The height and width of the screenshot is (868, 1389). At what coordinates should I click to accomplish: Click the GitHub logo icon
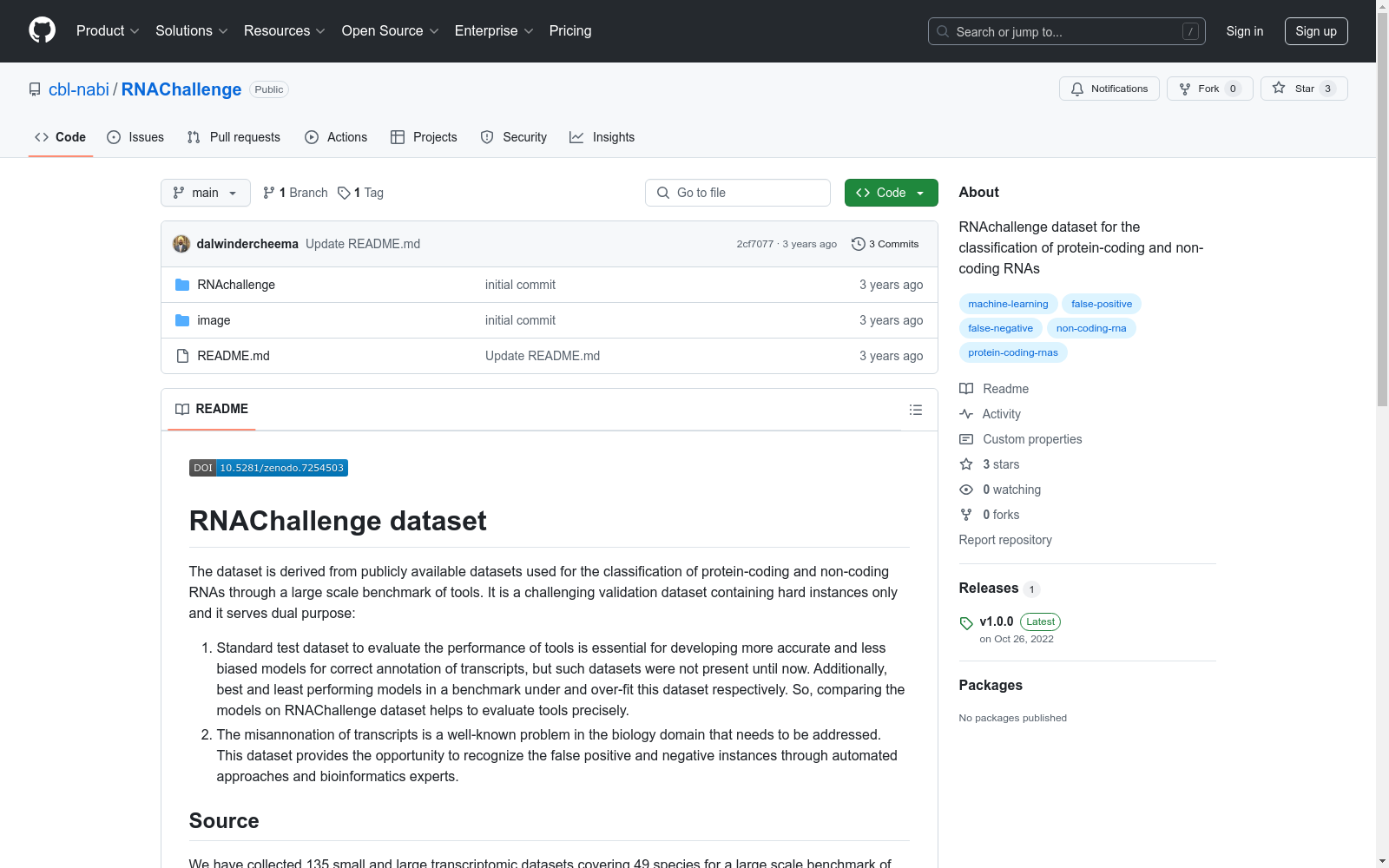pyautogui.click(x=42, y=30)
